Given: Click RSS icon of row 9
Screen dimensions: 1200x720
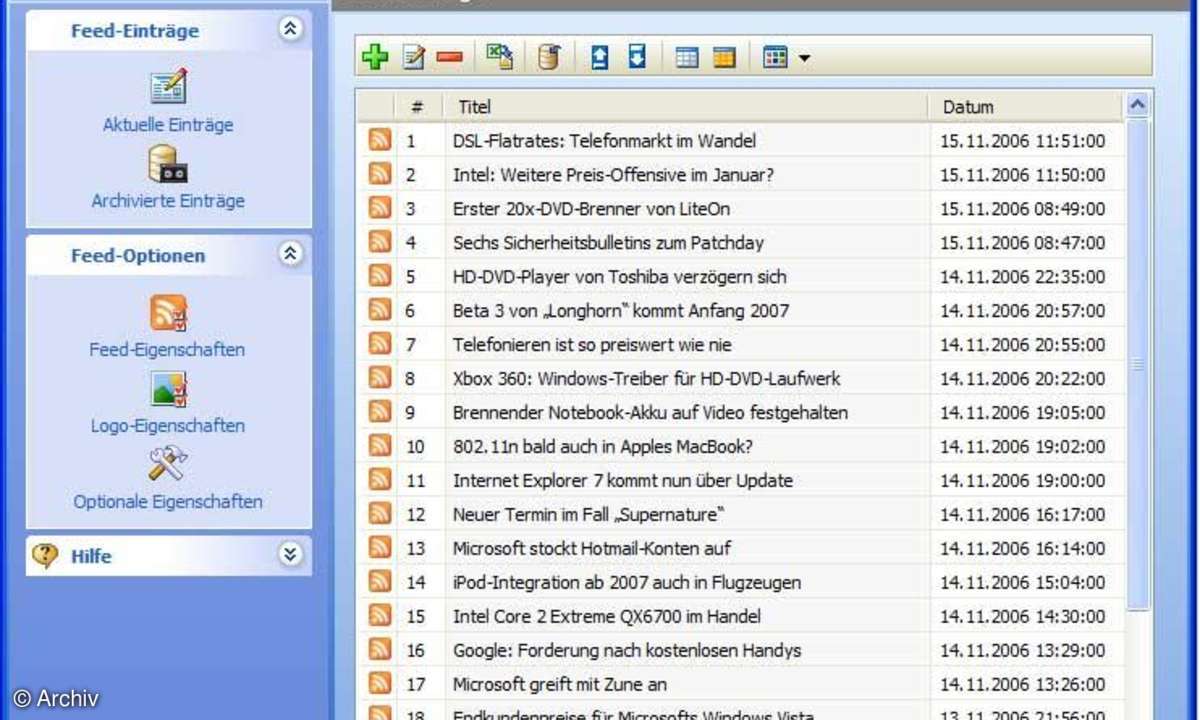Looking at the screenshot, I should coord(380,412).
